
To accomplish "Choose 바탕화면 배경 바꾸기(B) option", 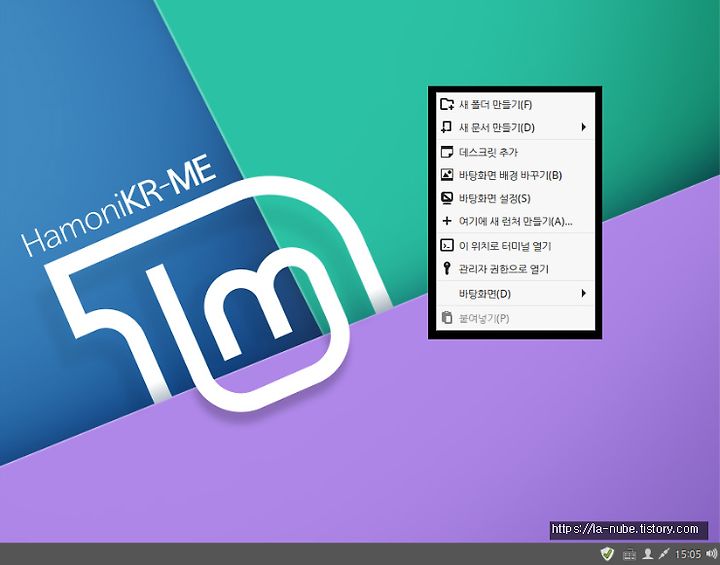I will coord(515,175).
